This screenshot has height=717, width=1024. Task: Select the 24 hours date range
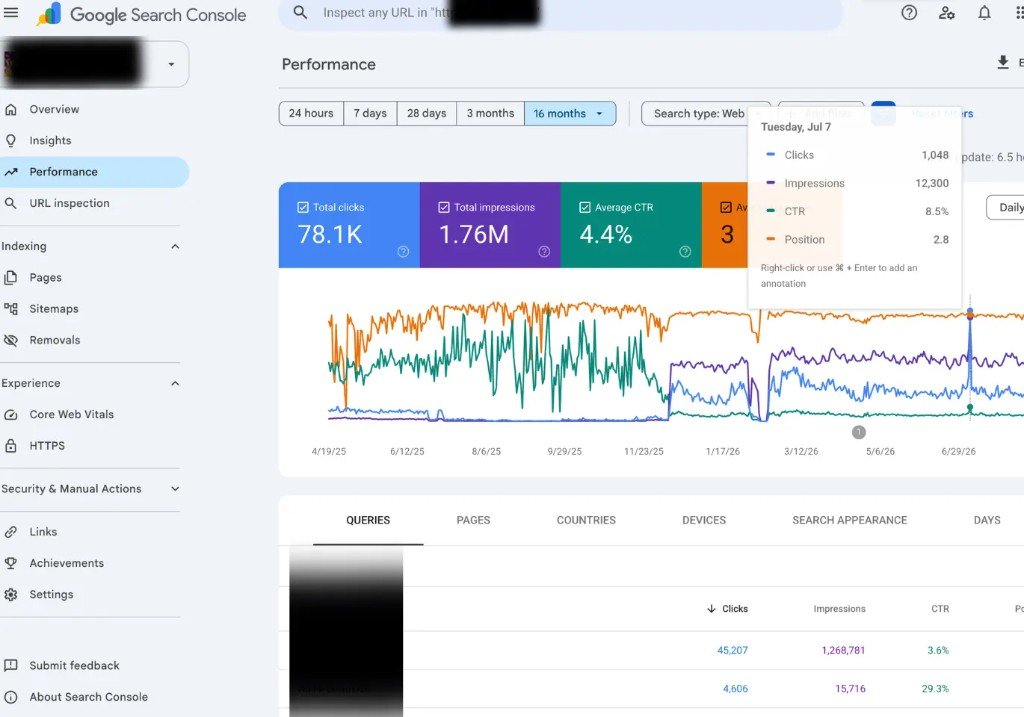311,114
